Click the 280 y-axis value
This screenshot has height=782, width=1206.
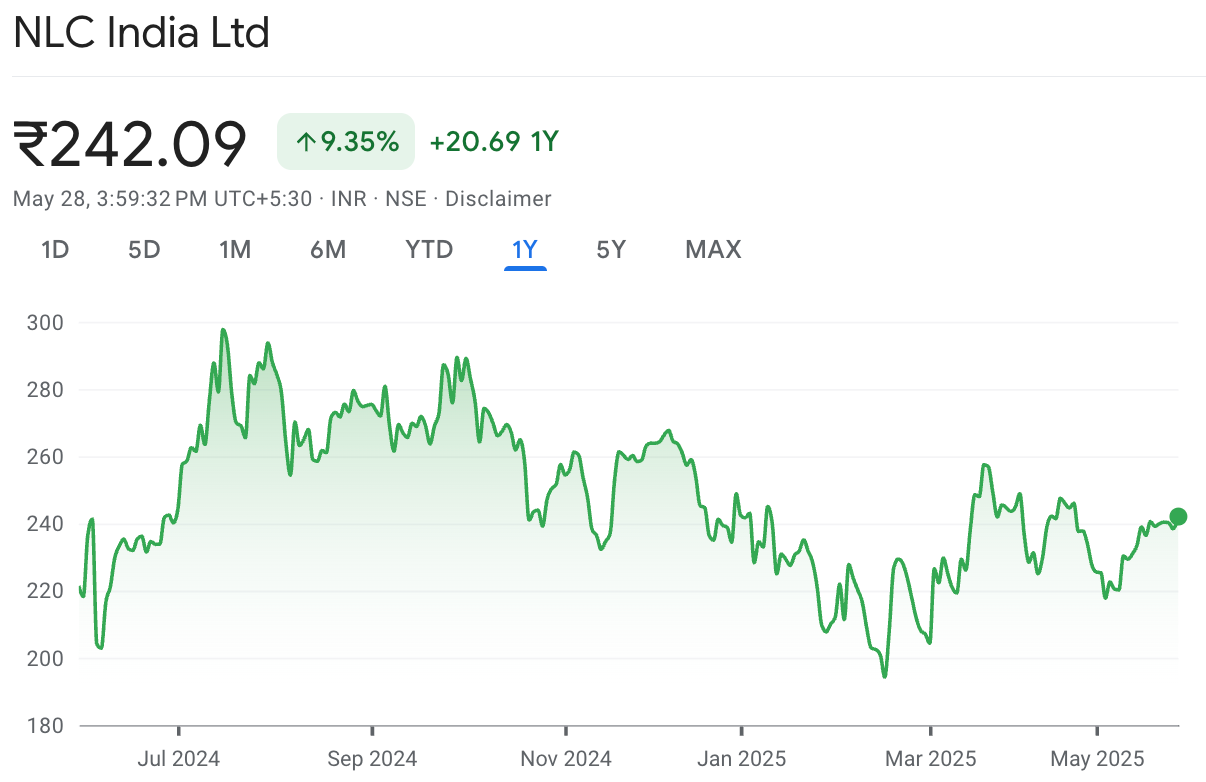coord(45,390)
